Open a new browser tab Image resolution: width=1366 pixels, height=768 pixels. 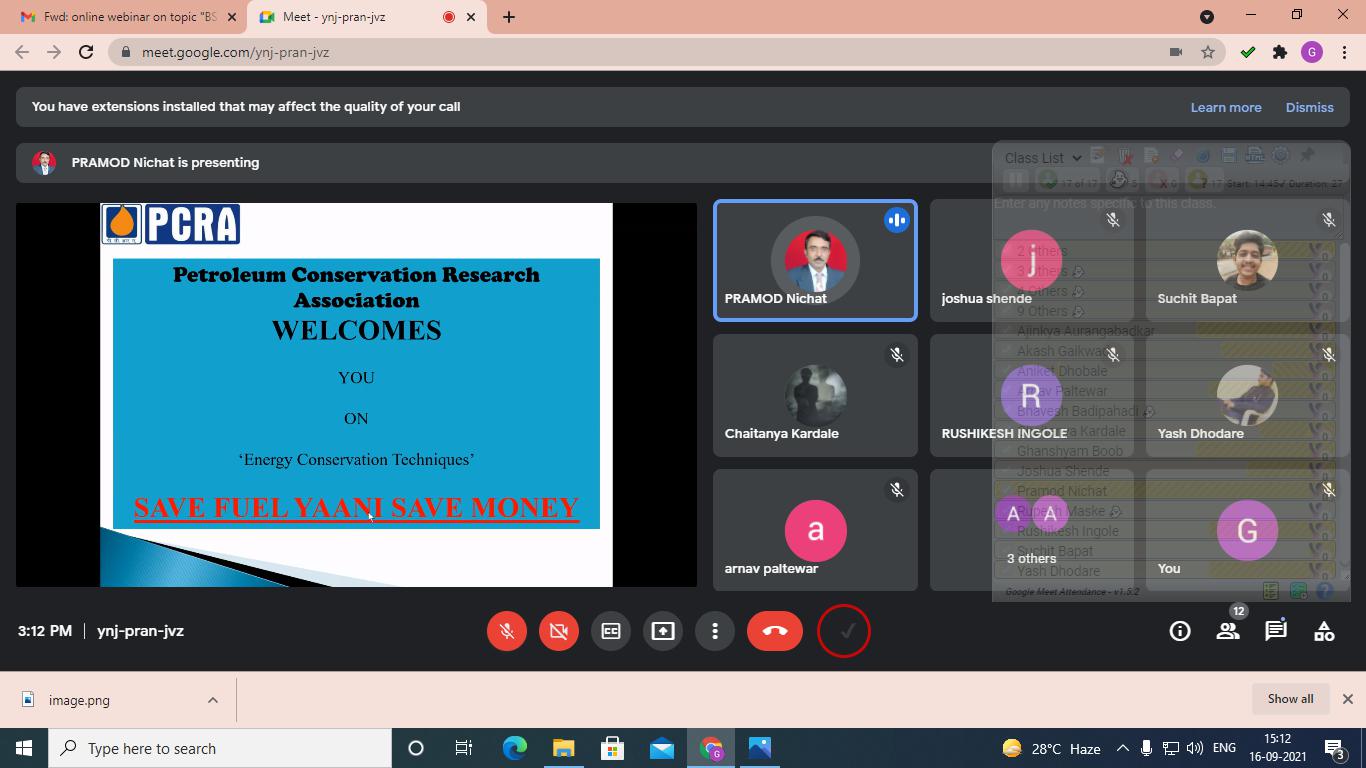(509, 17)
